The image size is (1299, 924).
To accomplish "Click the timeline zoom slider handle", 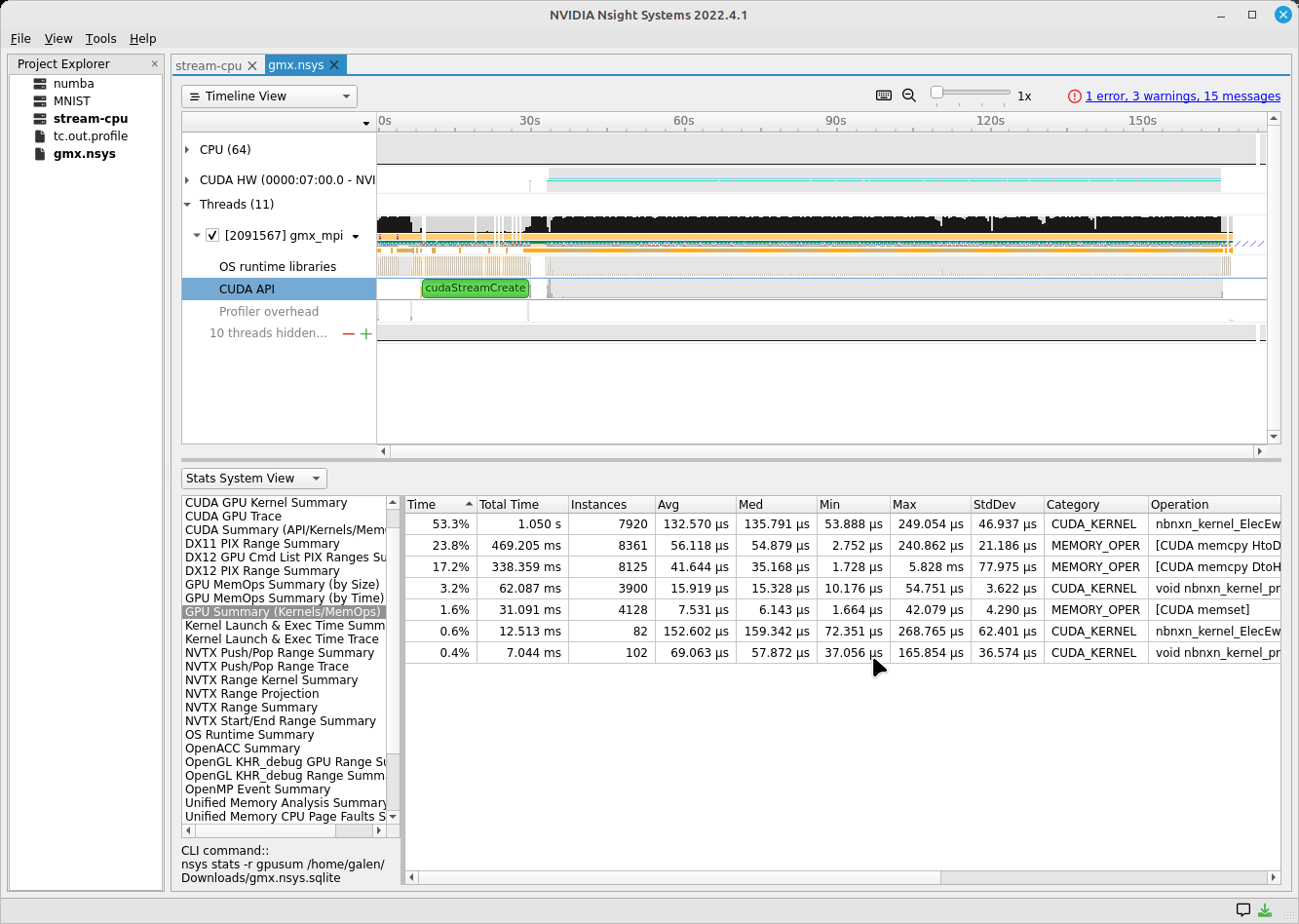I will [936, 93].
